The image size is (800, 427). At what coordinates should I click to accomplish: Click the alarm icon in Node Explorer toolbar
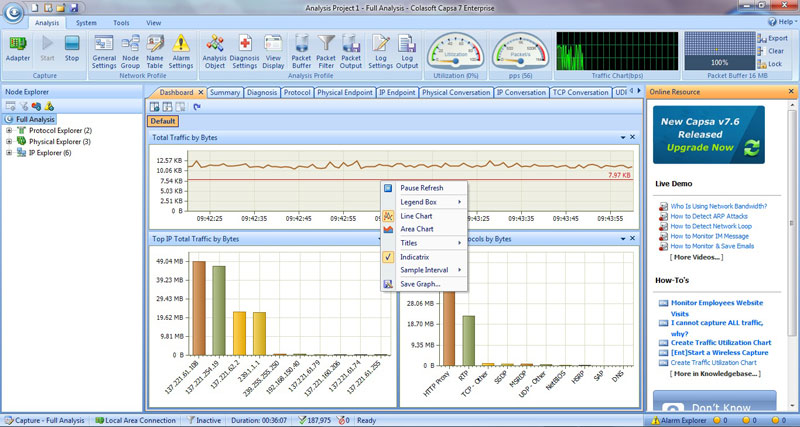coord(49,106)
